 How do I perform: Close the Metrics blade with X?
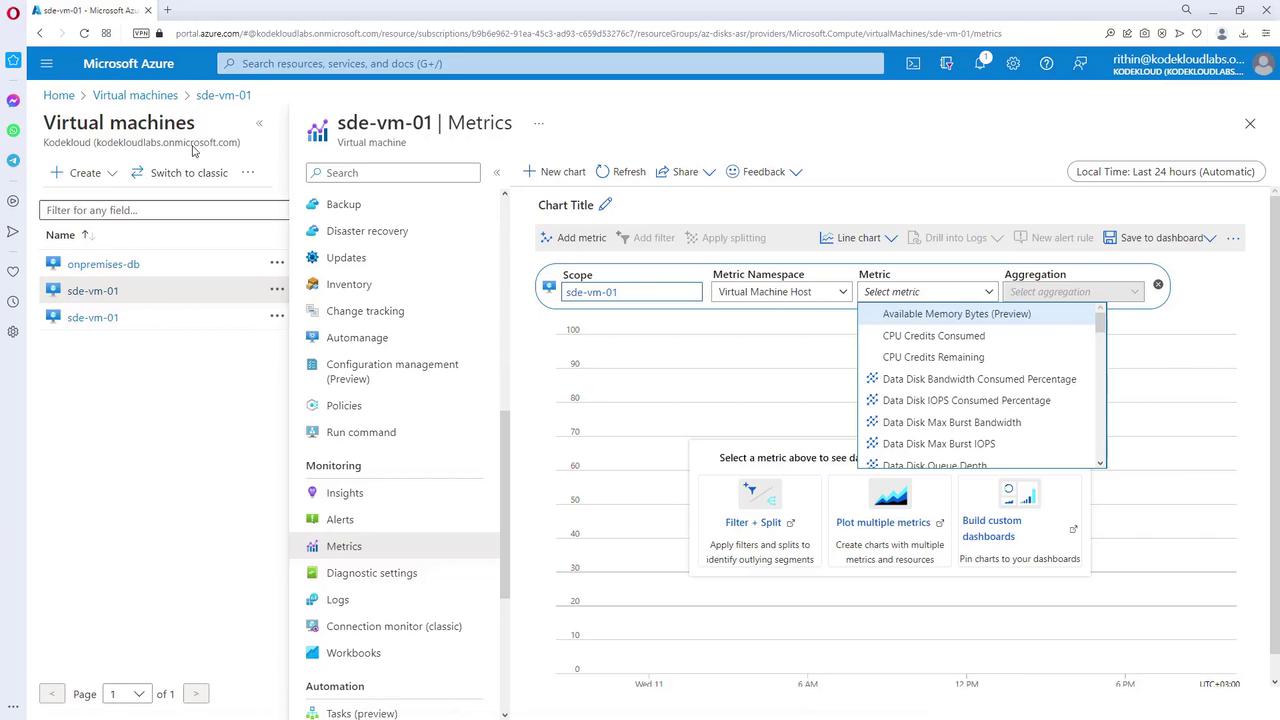point(1250,124)
